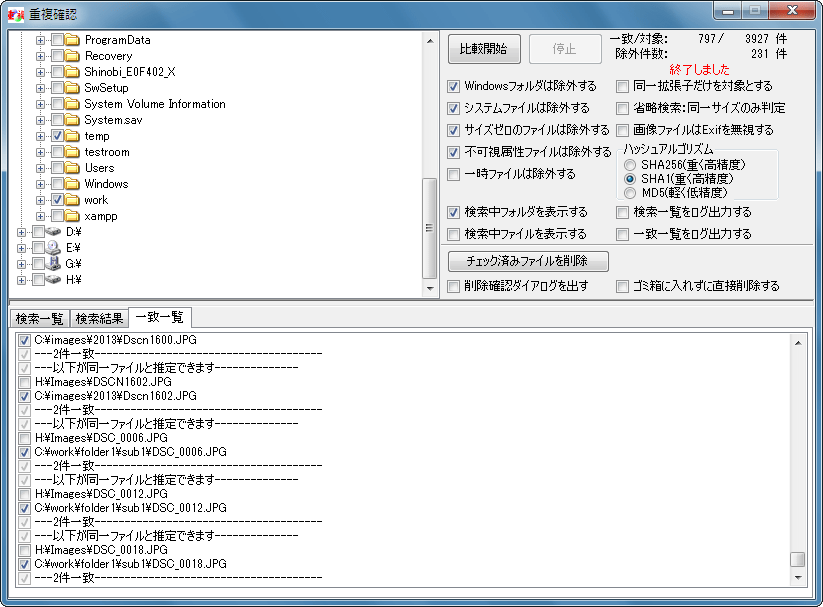Click the D: drive icon
The image size is (823, 607).
54,232
